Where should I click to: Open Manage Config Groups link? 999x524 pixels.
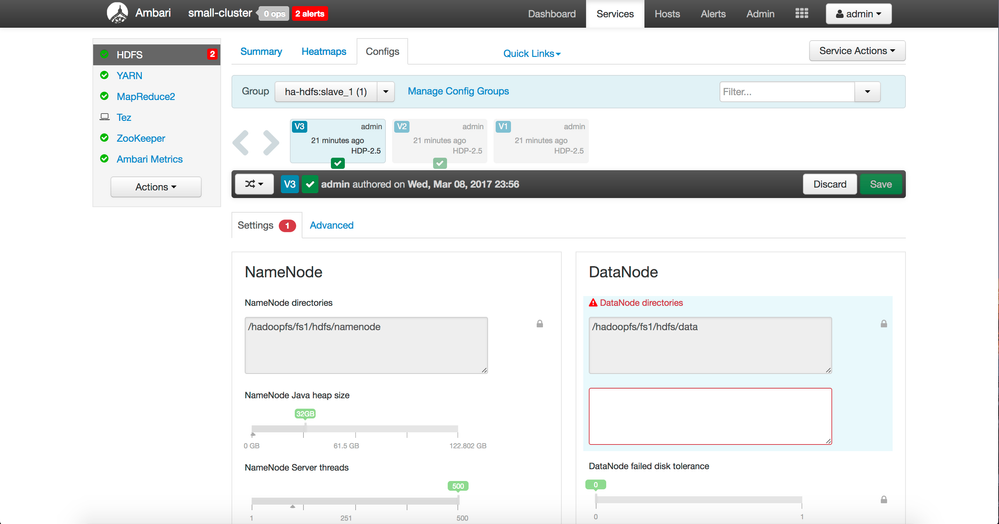(458, 91)
